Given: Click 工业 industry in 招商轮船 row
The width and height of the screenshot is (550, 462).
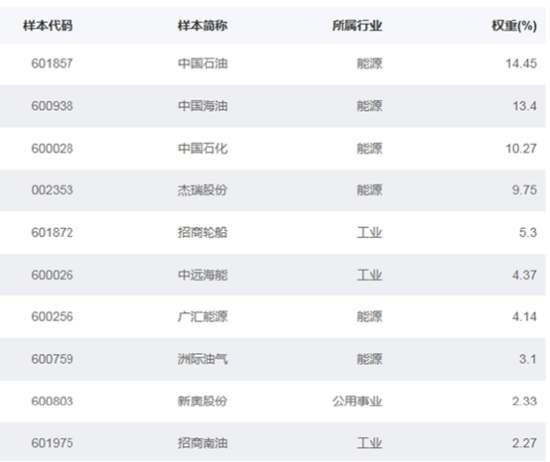Looking at the screenshot, I should click(369, 233).
